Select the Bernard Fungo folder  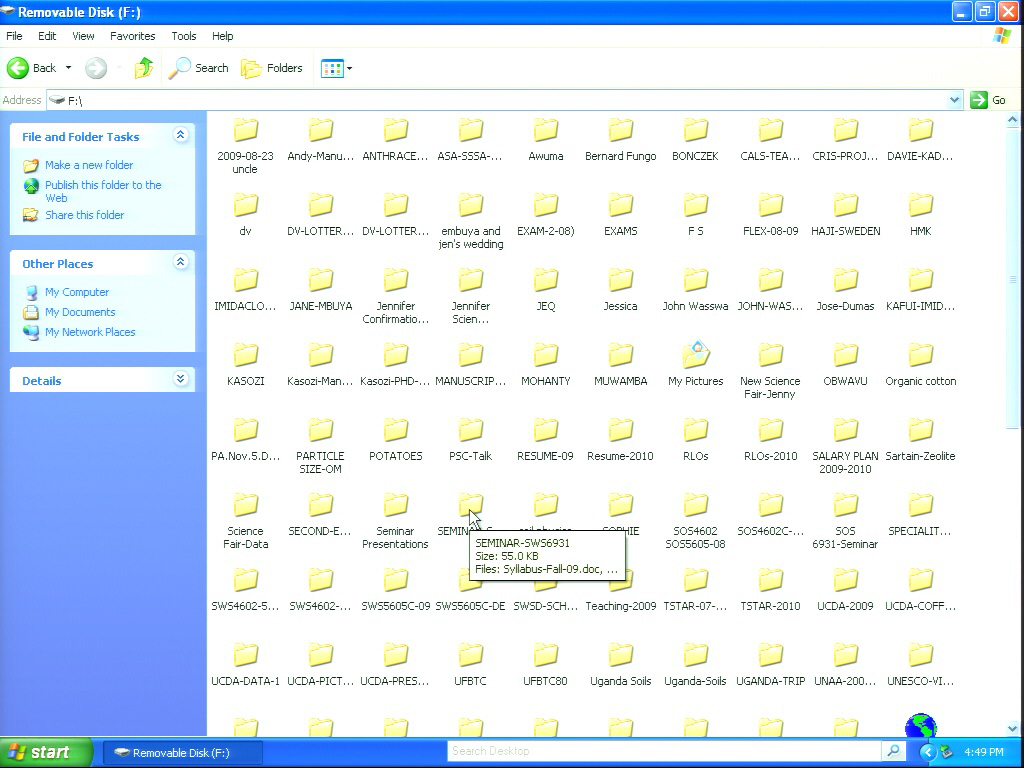tap(620, 140)
